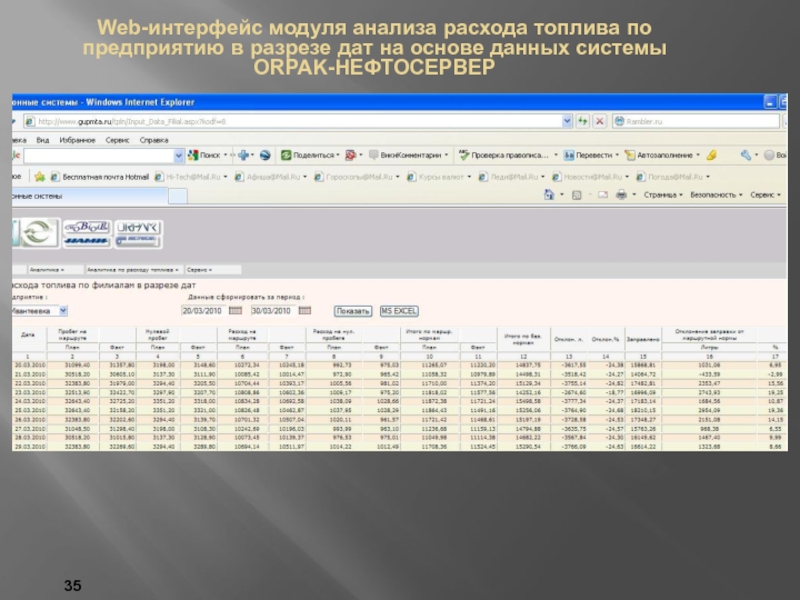Open the Избранное menu

point(77,140)
